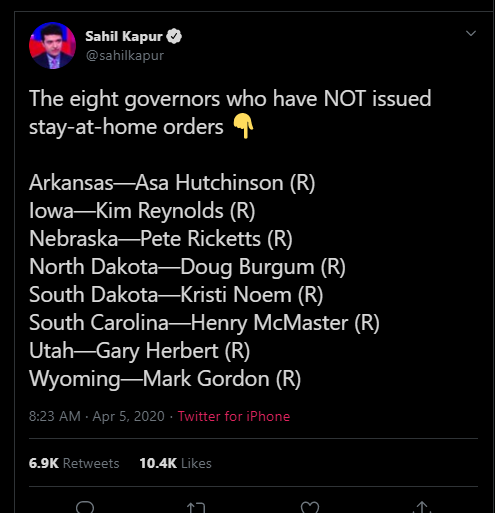Like the tweet with the heart icon
The width and height of the screenshot is (495, 513).
click(x=310, y=507)
